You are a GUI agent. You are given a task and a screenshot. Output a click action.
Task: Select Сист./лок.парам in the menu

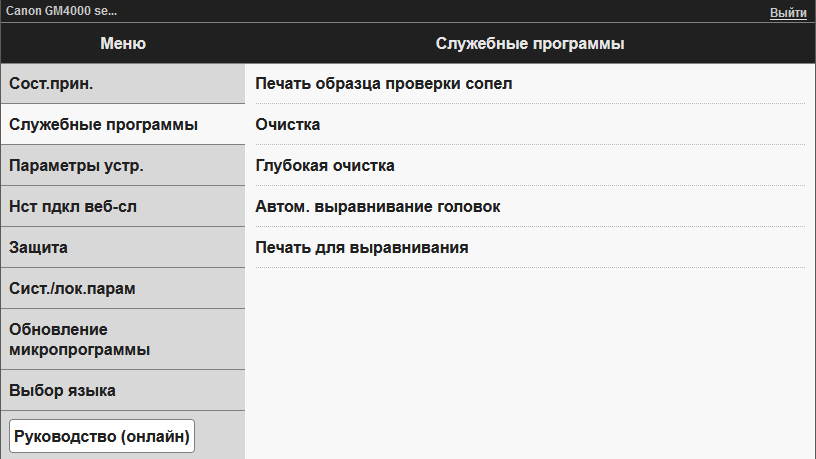pos(72,288)
